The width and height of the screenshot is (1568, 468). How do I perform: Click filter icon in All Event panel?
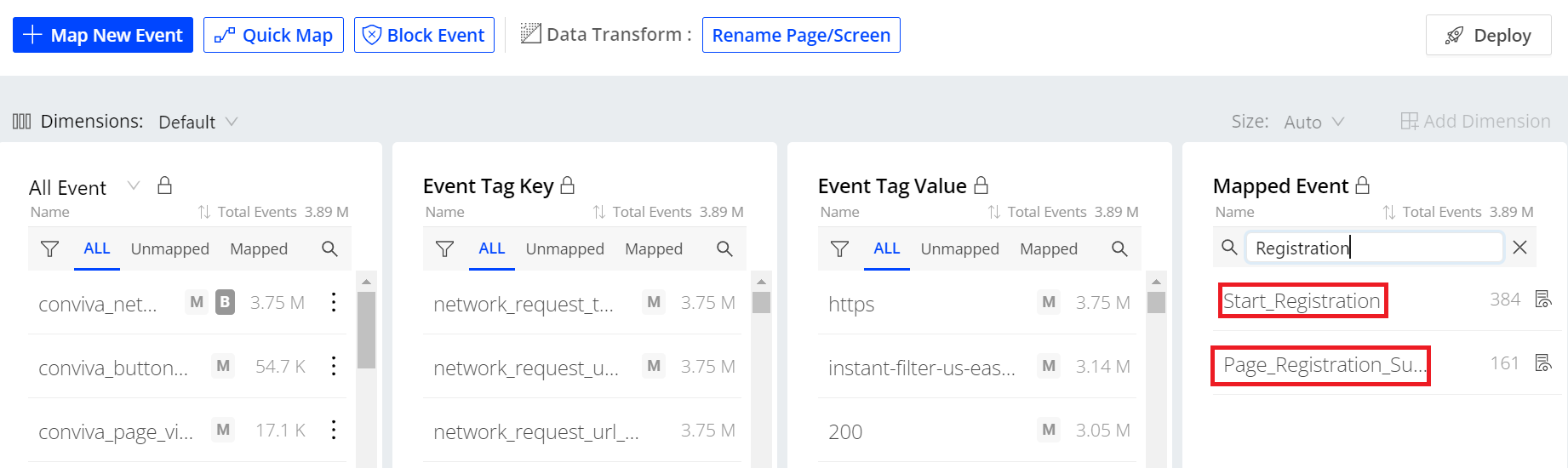point(50,249)
